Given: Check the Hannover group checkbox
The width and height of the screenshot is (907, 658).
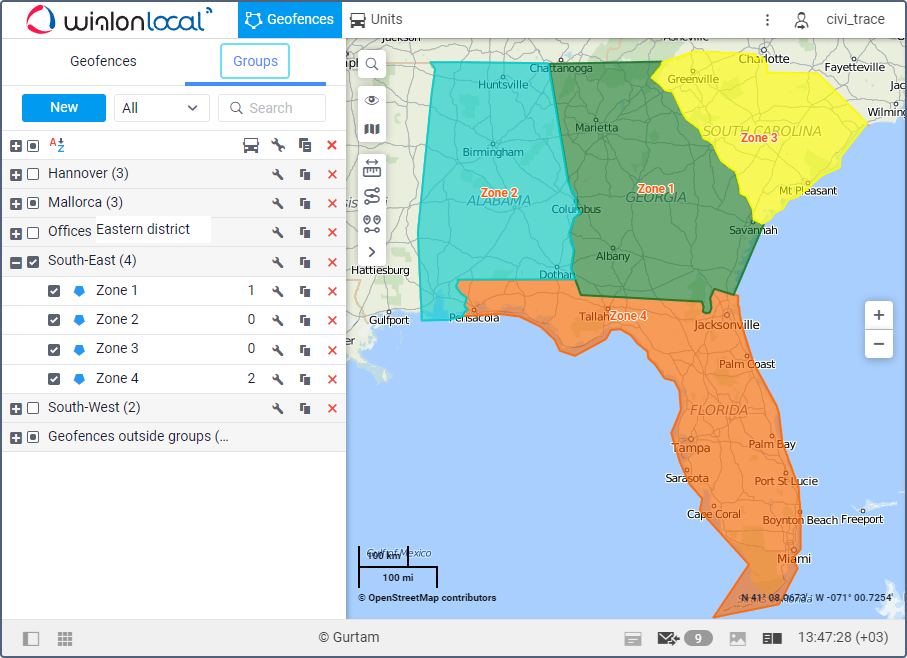Looking at the screenshot, I should point(33,174).
